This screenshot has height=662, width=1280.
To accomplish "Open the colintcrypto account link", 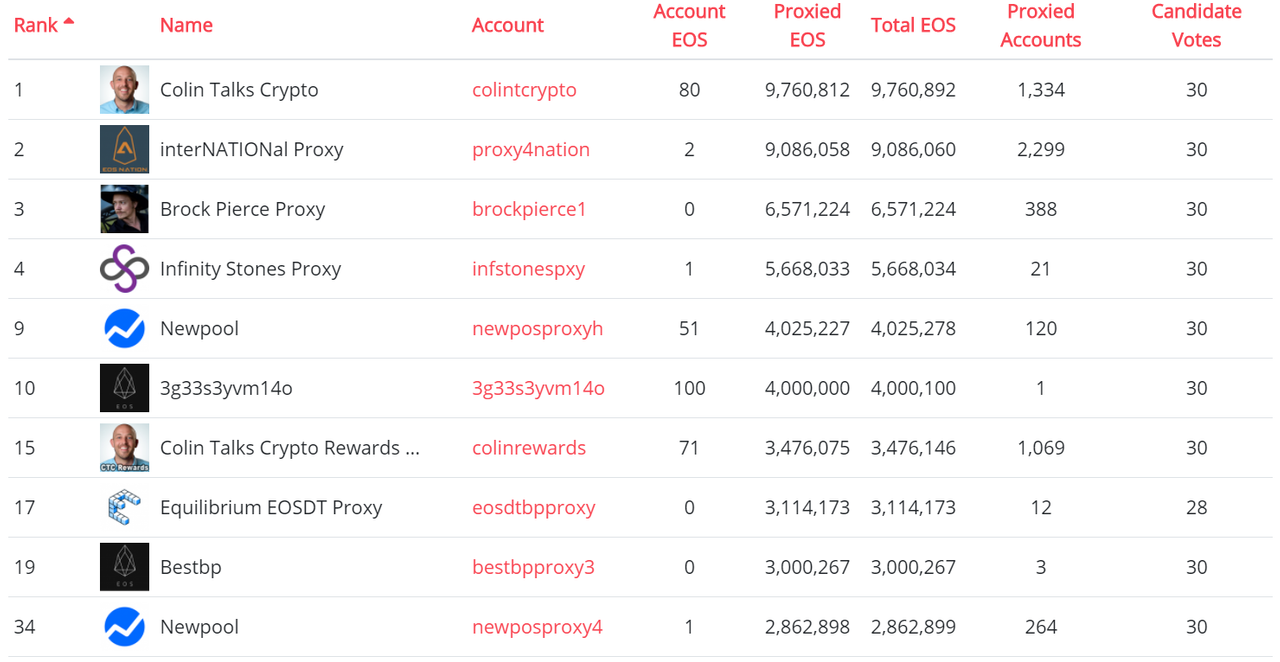I will pyautogui.click(x=524, y=90).
